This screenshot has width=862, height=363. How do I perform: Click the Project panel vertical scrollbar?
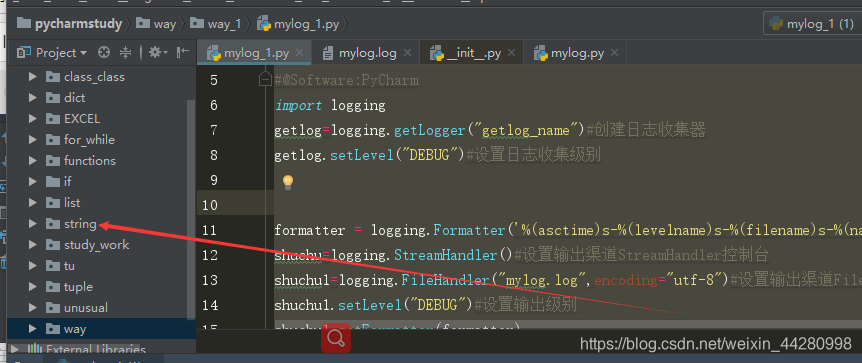click(x=191, y=209)
